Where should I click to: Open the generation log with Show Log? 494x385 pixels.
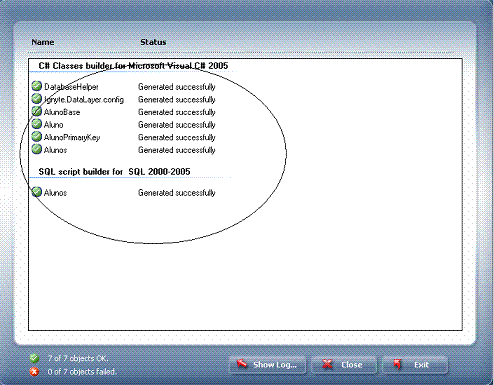[268, 365]
